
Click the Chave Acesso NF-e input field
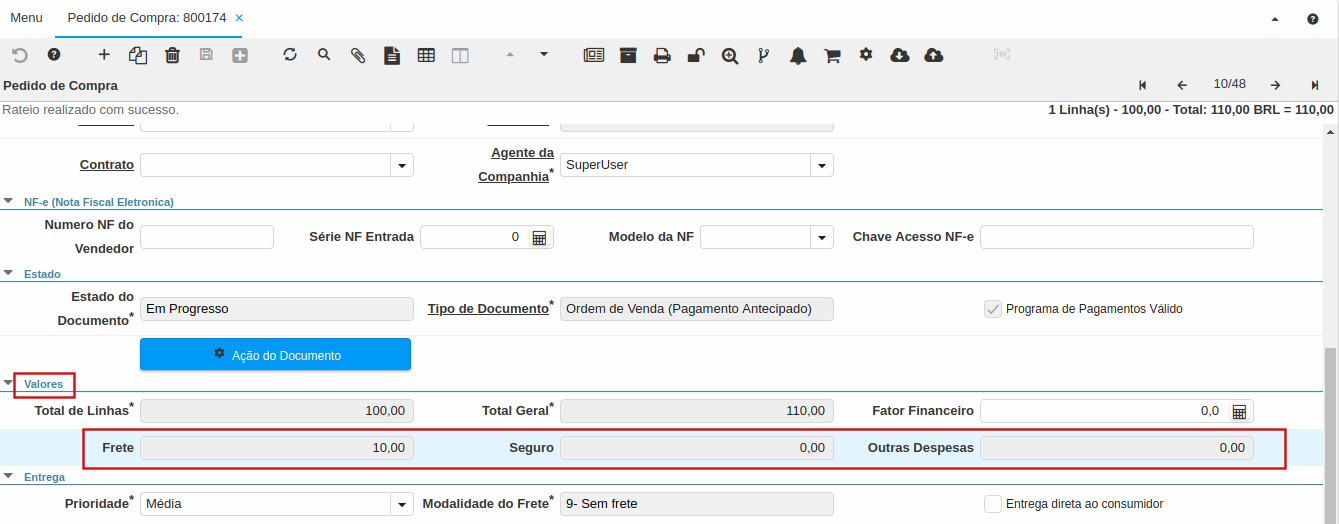[1116, 237]
